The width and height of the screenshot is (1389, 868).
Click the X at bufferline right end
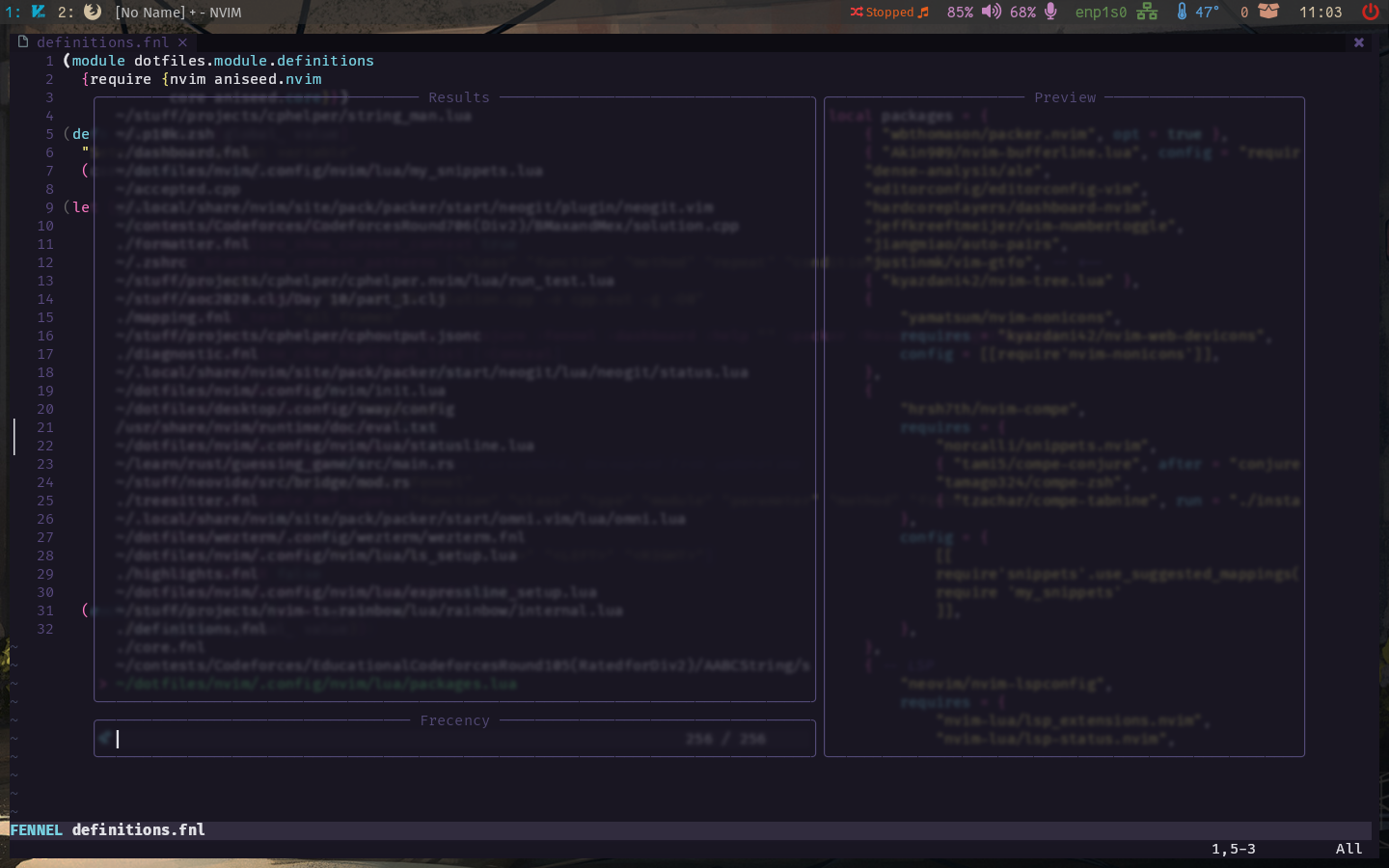pyautogui.click(x=1358, y=42)
